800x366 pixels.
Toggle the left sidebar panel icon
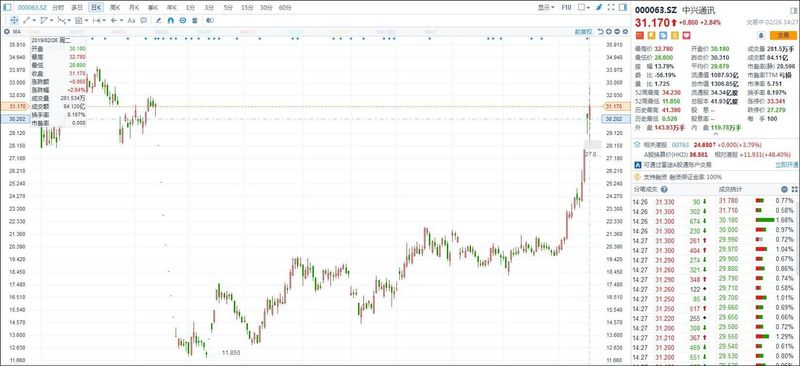[x=7, y=7]
